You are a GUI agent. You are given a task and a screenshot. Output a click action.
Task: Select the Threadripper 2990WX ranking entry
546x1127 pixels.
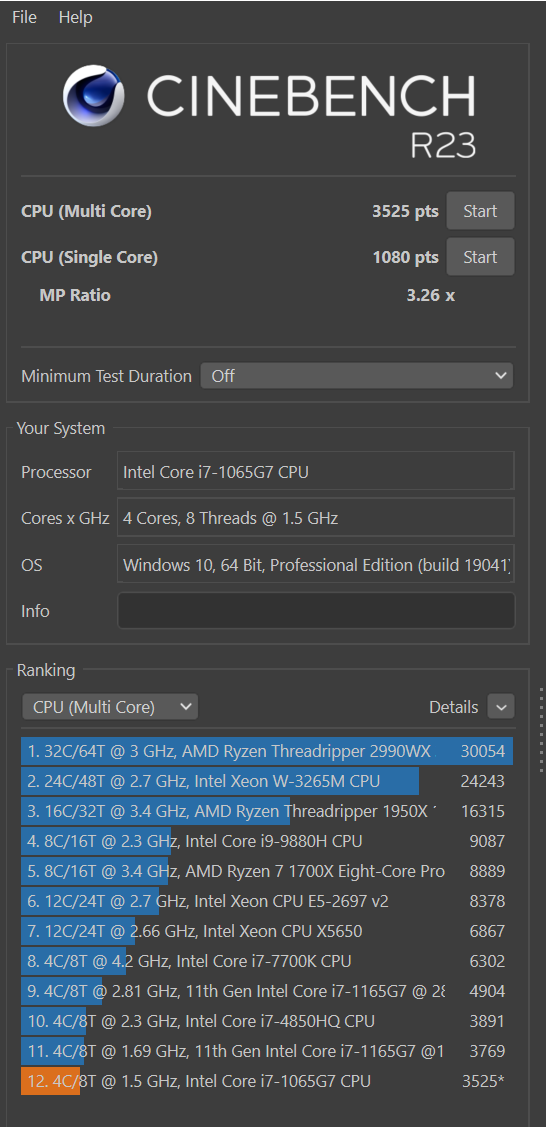[267, 751]
